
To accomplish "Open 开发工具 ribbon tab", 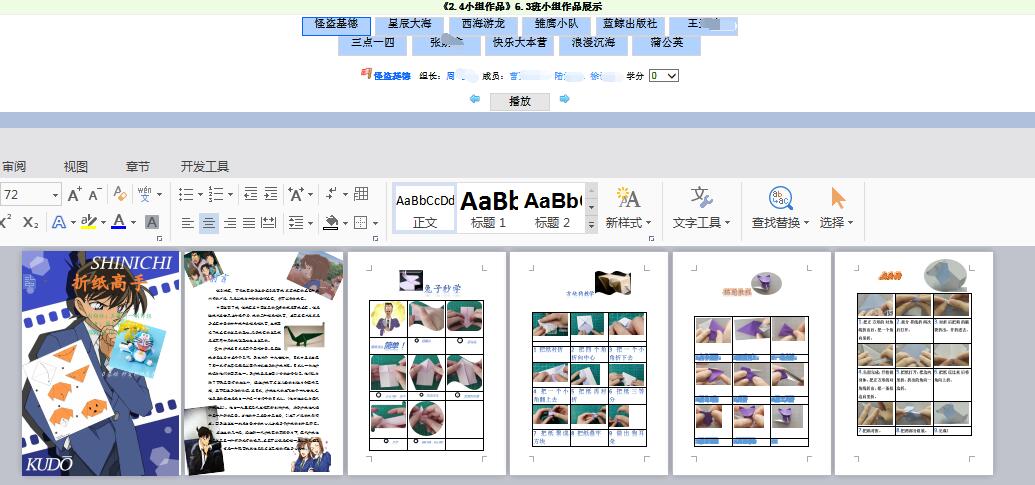I will (205, 166).
